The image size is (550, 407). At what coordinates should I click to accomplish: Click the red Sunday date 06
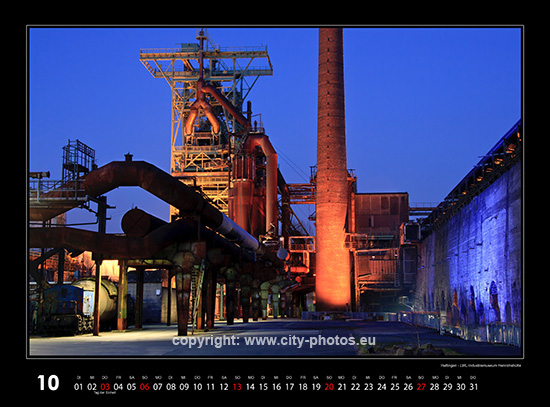[145, 387]
